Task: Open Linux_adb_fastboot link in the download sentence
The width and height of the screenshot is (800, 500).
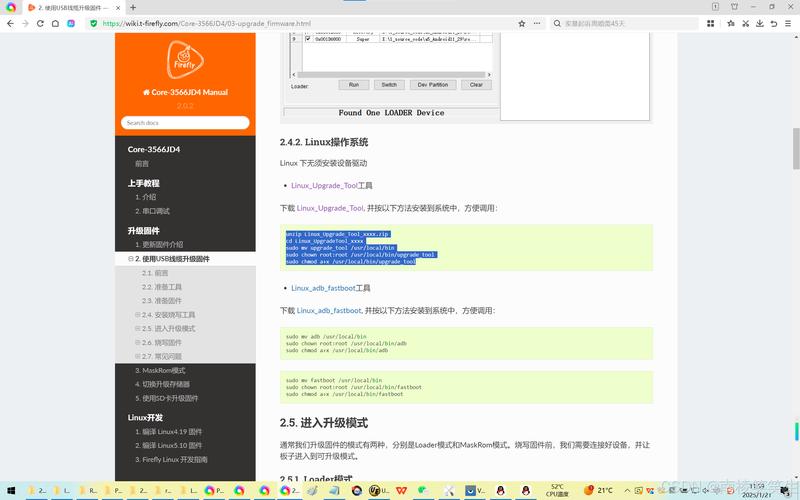Action: 329,311
